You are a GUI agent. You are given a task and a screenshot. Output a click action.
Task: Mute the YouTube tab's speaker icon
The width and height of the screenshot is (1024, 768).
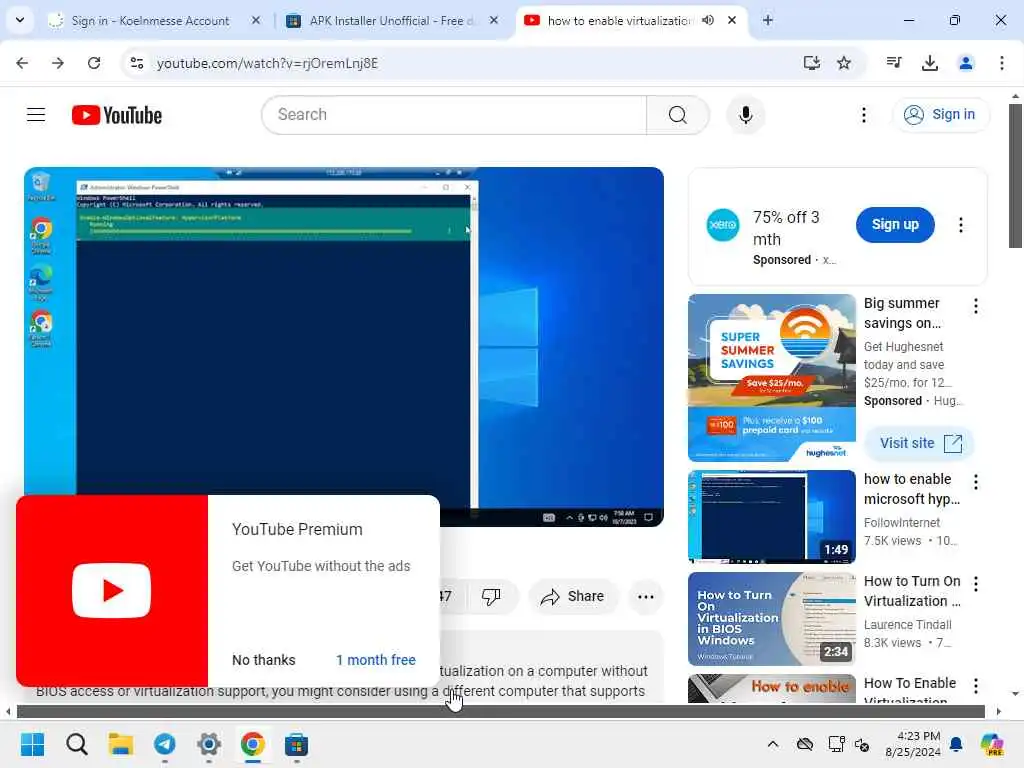(707, 20)
